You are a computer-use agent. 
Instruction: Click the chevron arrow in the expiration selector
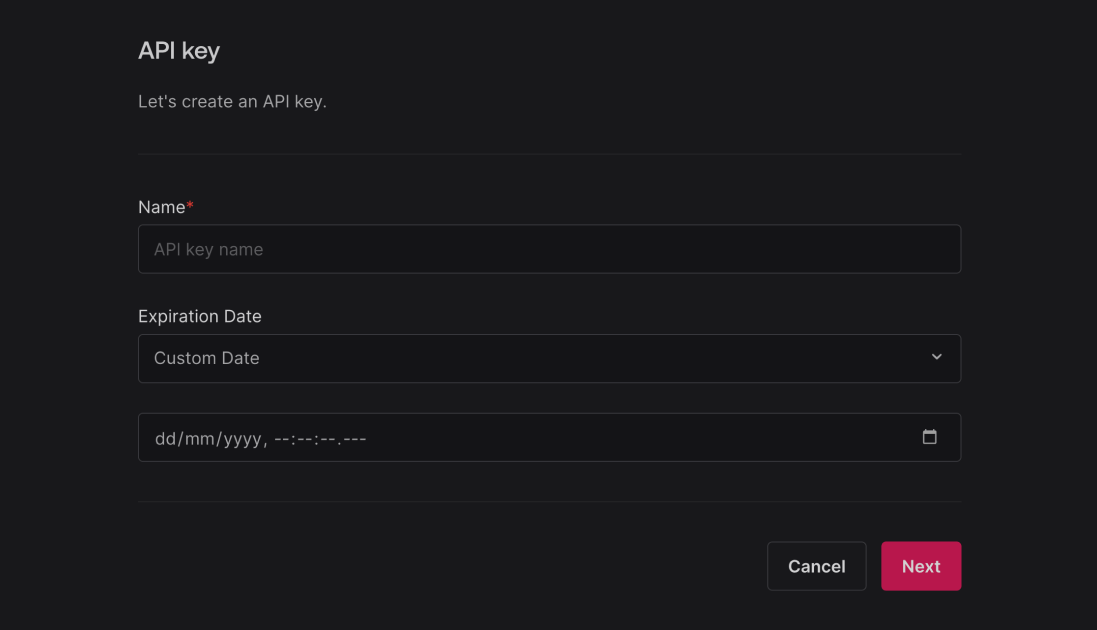click(936, 357)
